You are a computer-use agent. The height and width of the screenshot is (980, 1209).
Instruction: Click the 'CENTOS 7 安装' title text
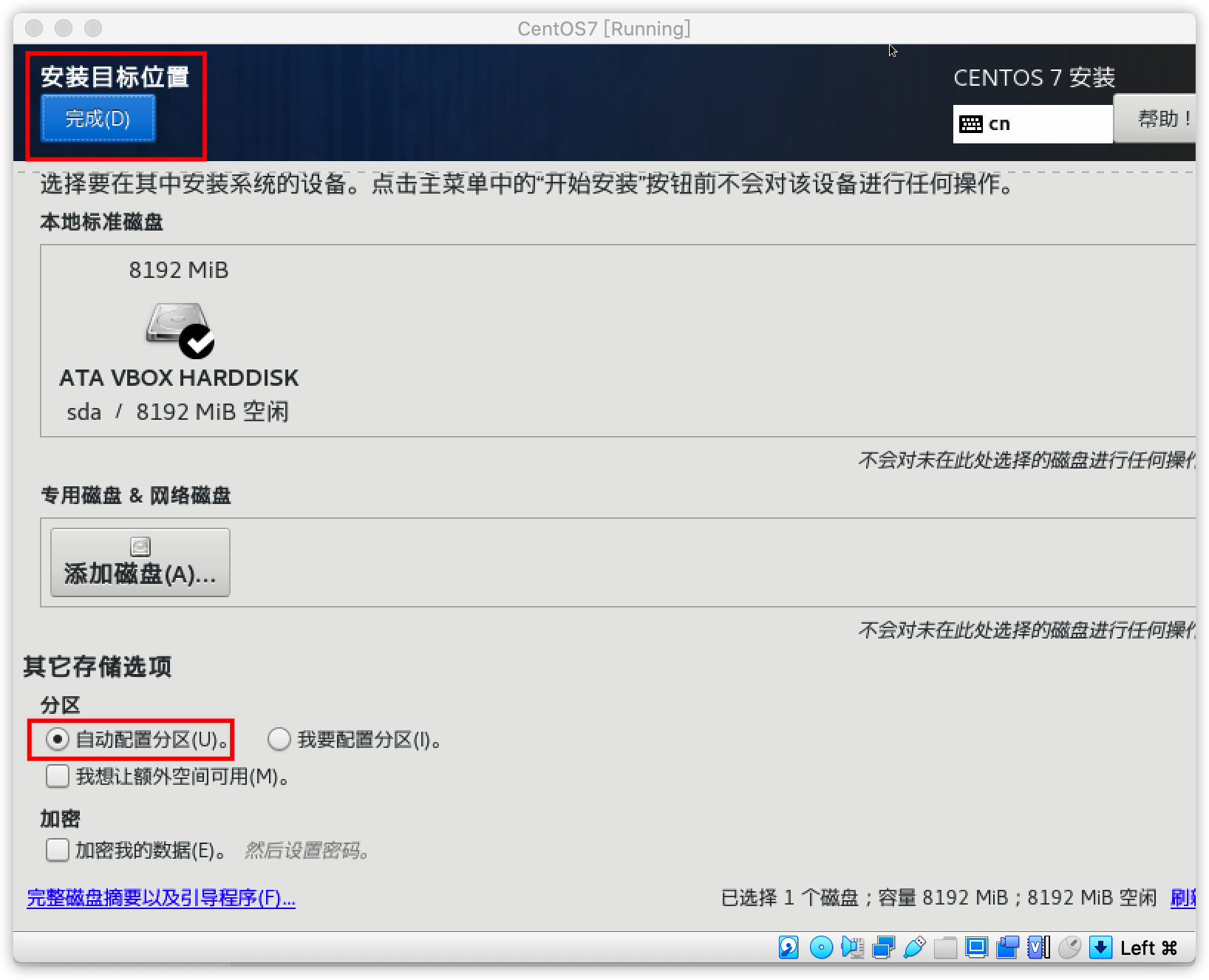point(1034,78)
